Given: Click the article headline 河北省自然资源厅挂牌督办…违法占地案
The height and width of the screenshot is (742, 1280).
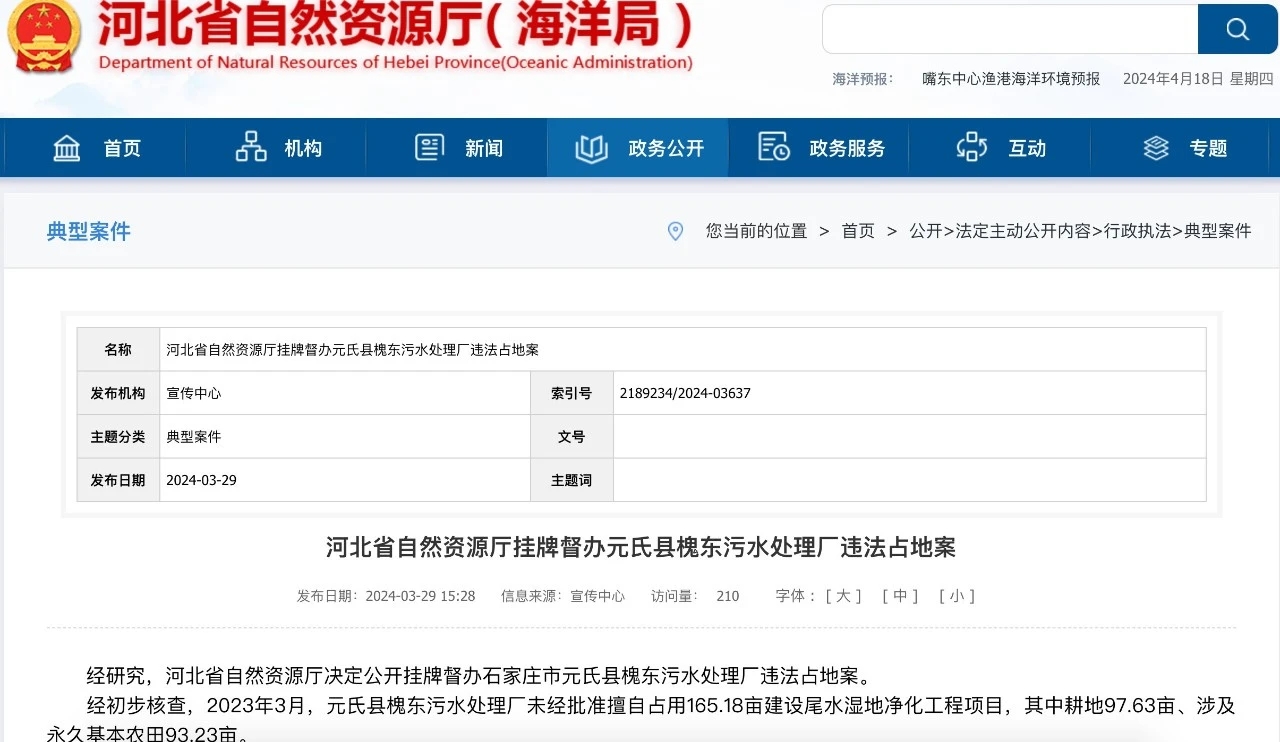Looking at the screenshot, I should (641, 547).
